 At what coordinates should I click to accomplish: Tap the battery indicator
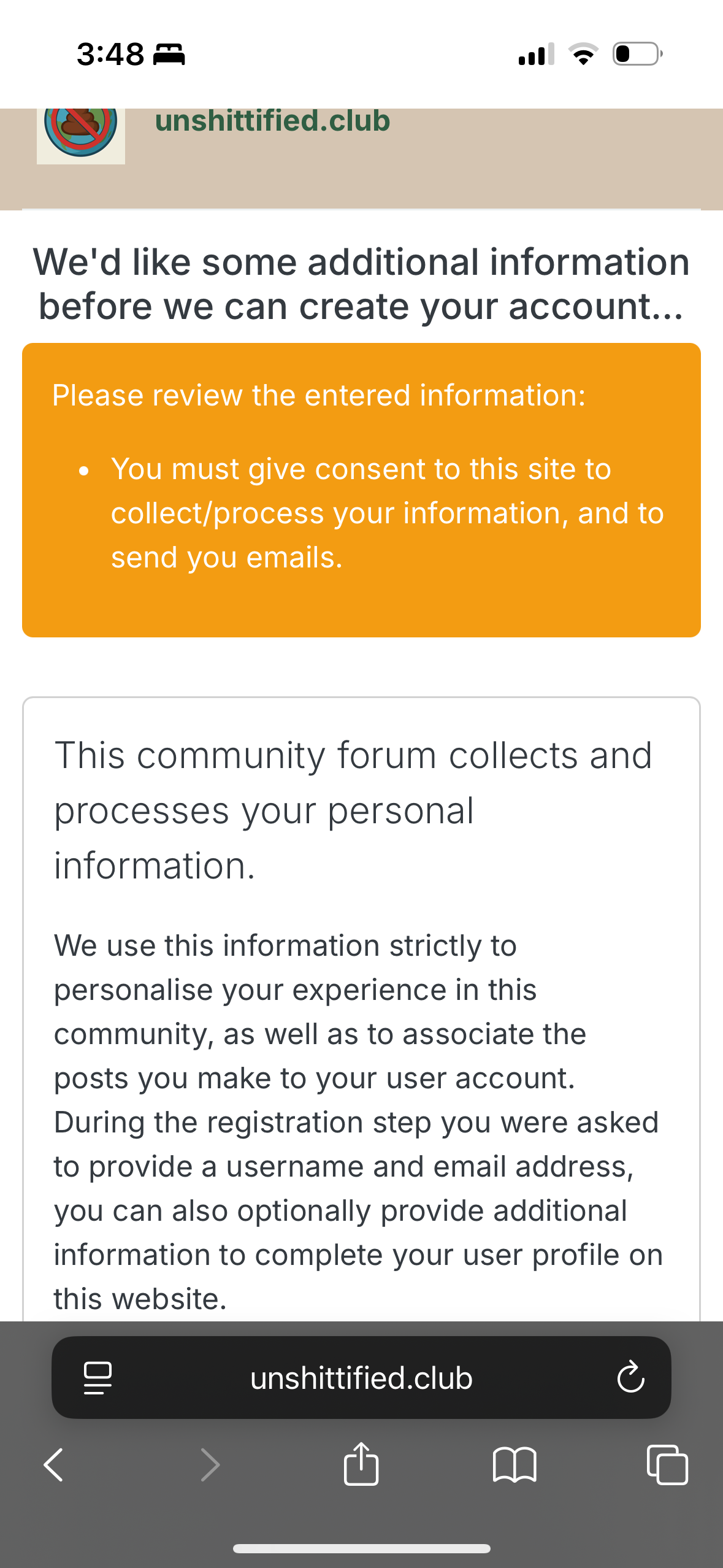click(x=637, y=54)
